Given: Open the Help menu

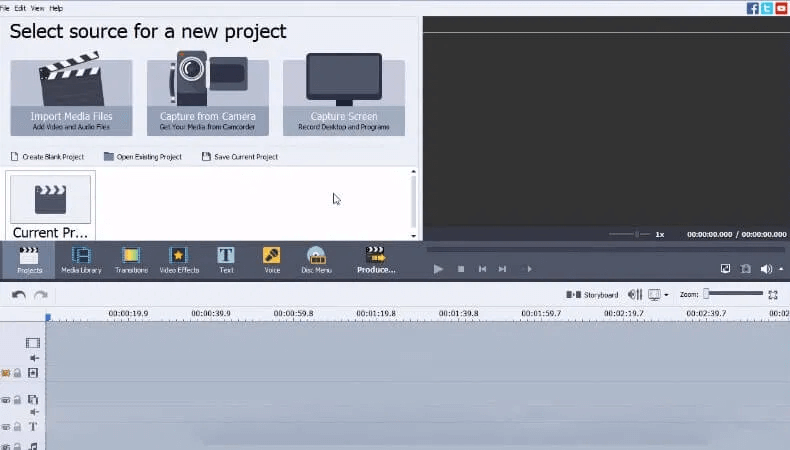Looking at the screenshot, I should pyautogui.click(x=56, y=8).
